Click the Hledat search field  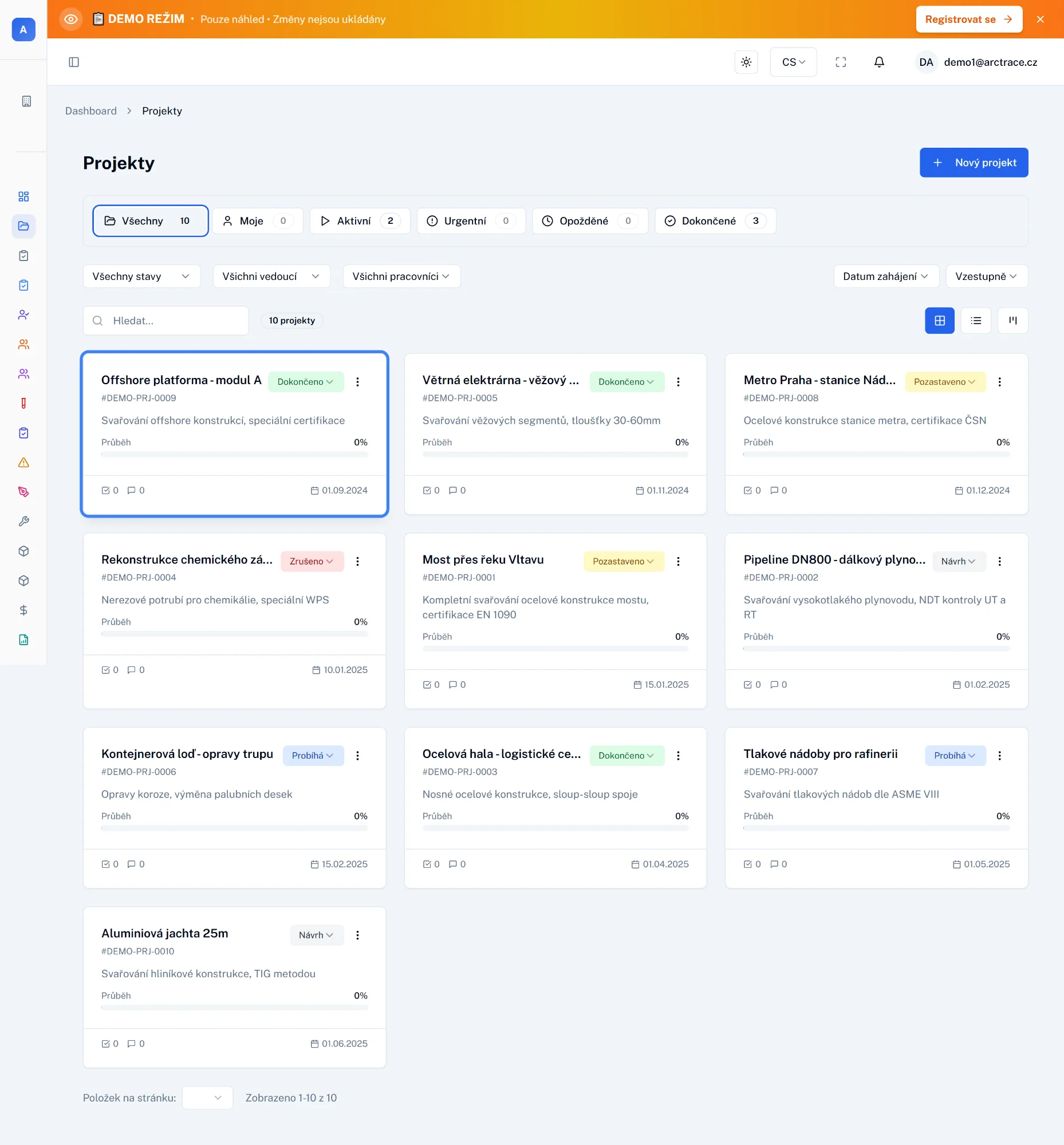point(173,321)
